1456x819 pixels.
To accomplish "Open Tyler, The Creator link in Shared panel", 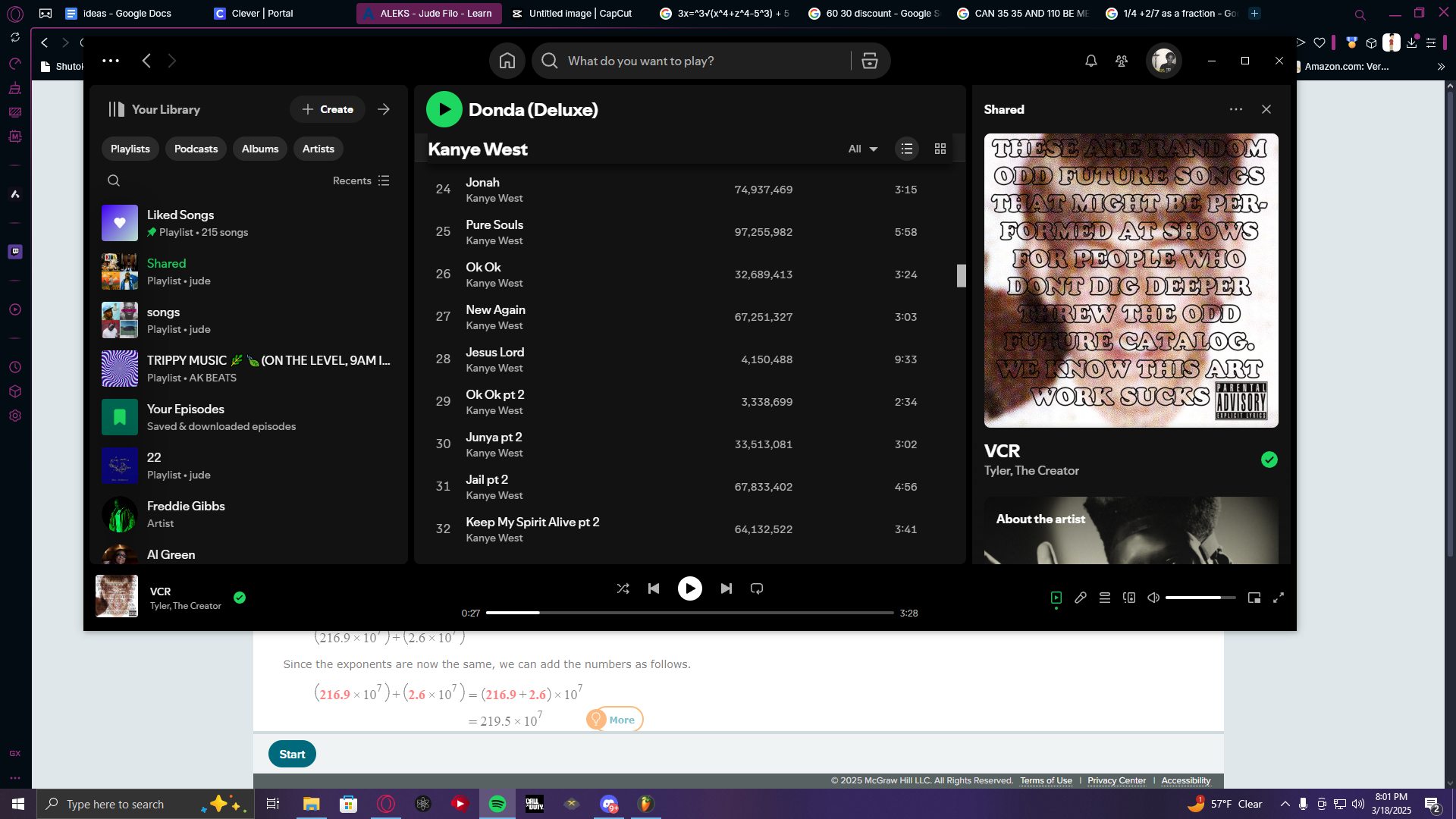I will (x=1031, y=470).
